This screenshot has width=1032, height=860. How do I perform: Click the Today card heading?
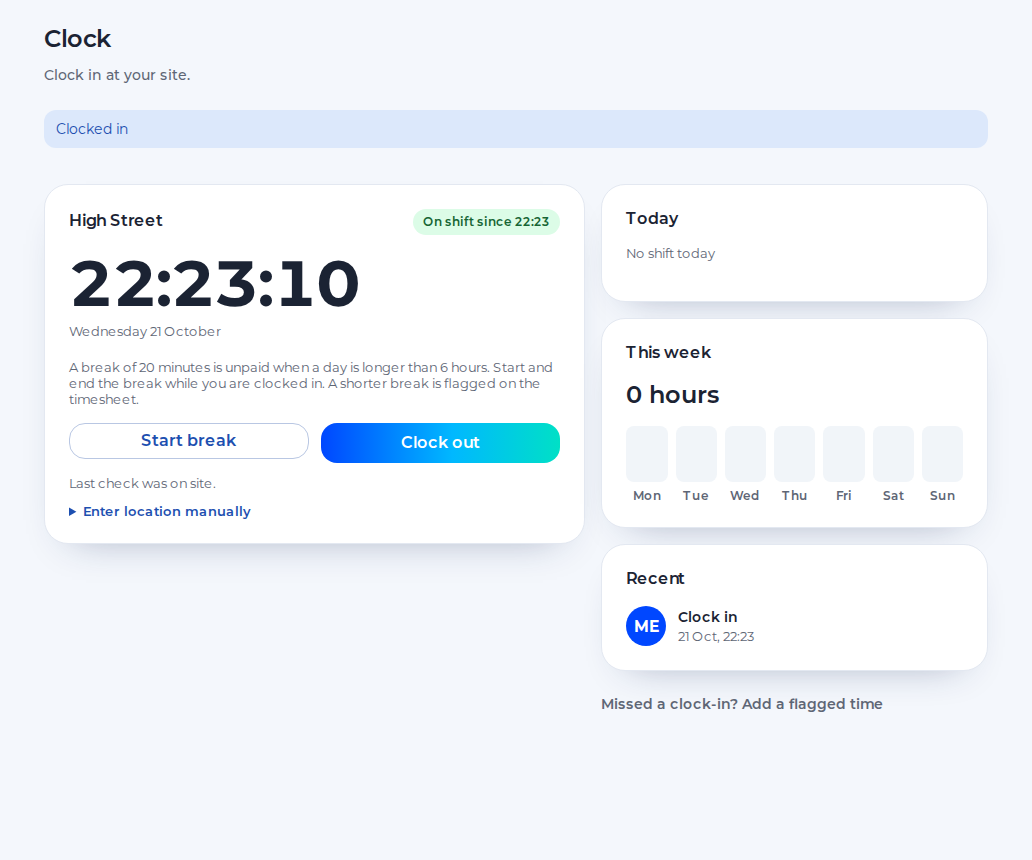(x=652, y=218)
